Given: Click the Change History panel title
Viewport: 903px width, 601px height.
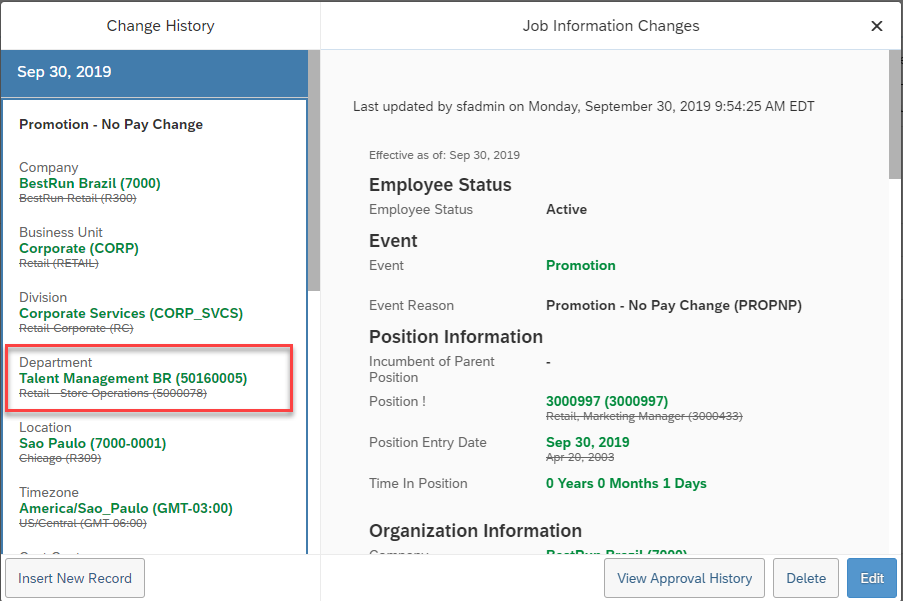Looking at the screenshot, I should pyautogui.click(x=160, y=26).
